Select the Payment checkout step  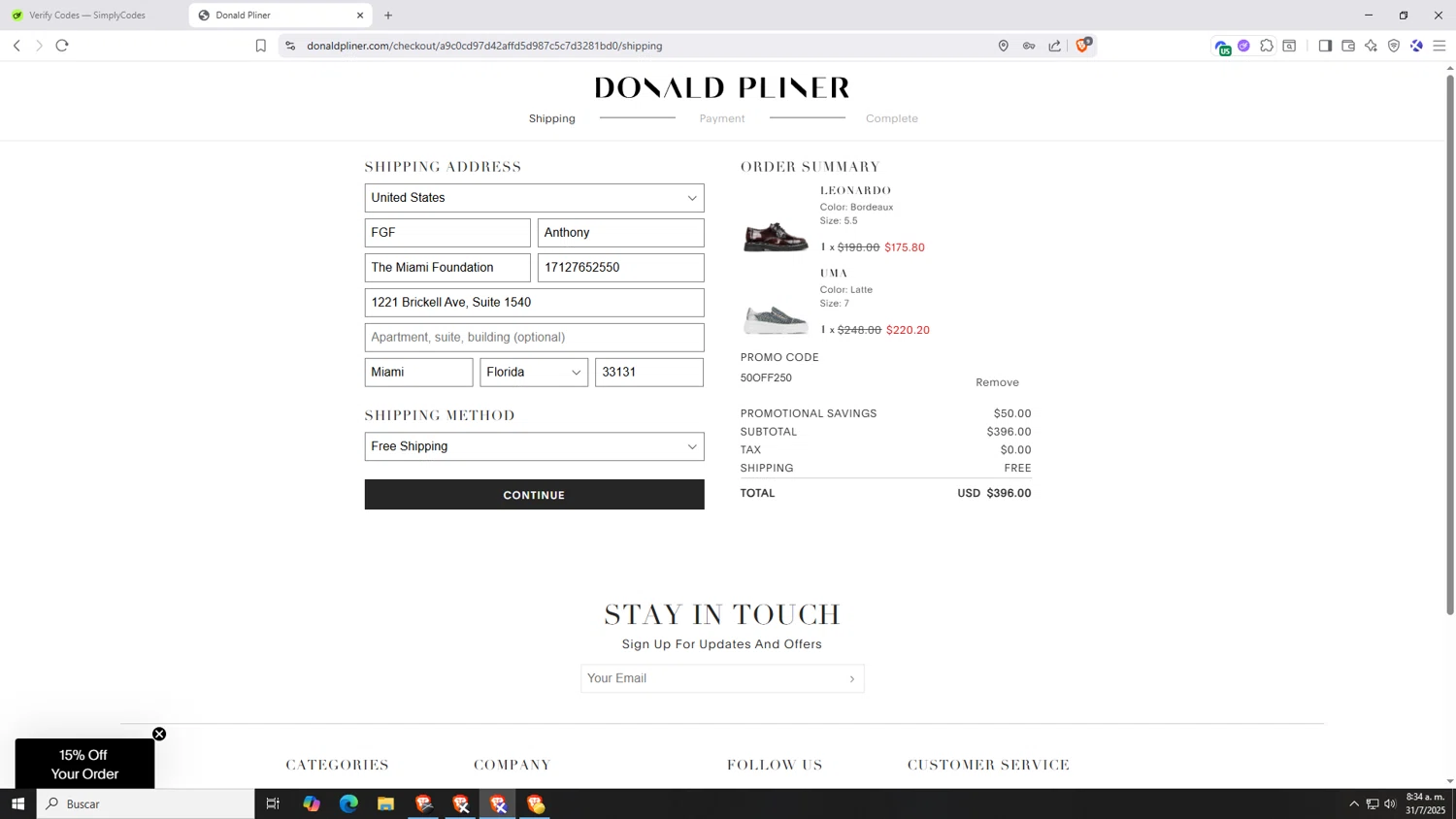coord(722,118)
